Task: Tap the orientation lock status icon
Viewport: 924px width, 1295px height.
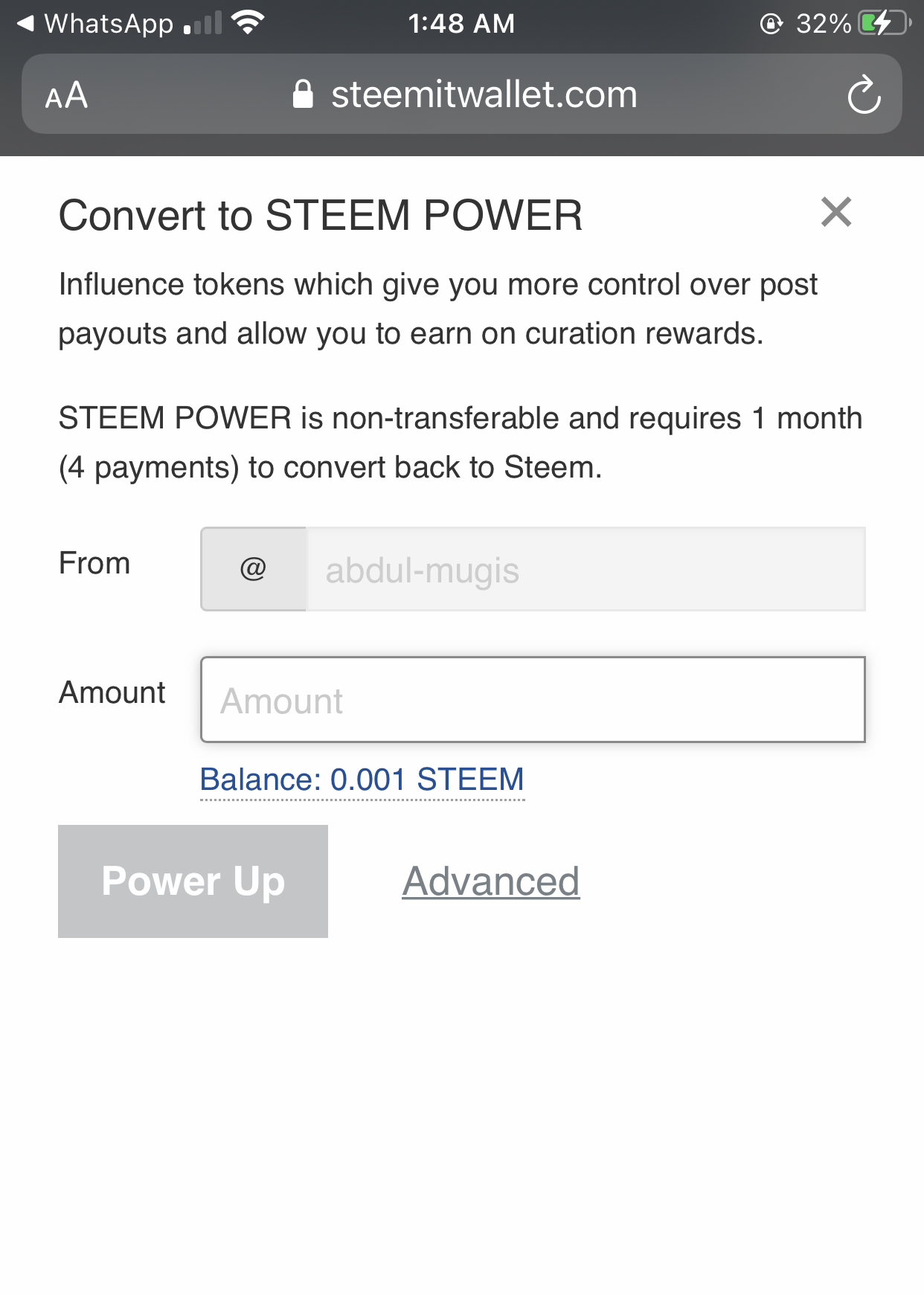Action: [x=771, y=24]
